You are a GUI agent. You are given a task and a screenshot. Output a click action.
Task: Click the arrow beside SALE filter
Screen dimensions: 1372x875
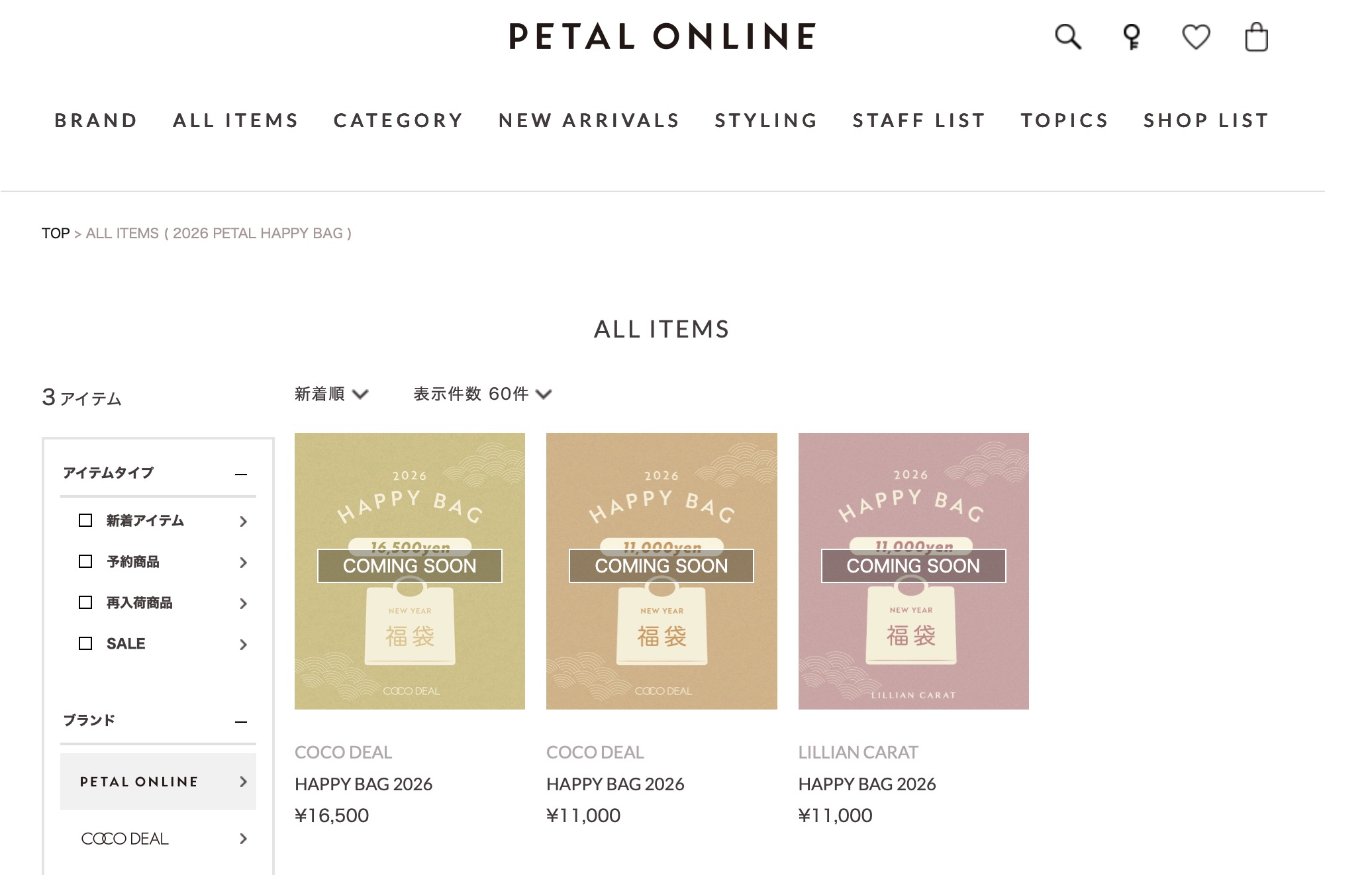(x=243, y=645)
